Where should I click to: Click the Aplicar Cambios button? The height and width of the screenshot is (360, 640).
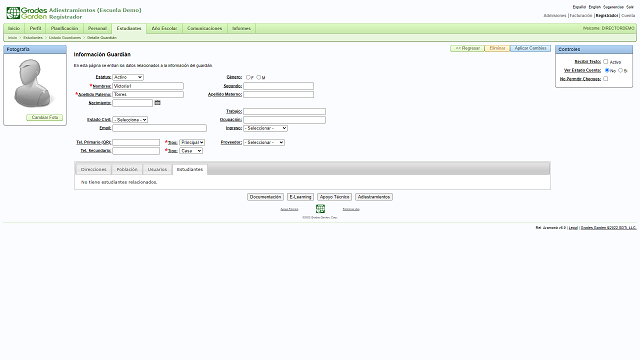coord(530,48)
